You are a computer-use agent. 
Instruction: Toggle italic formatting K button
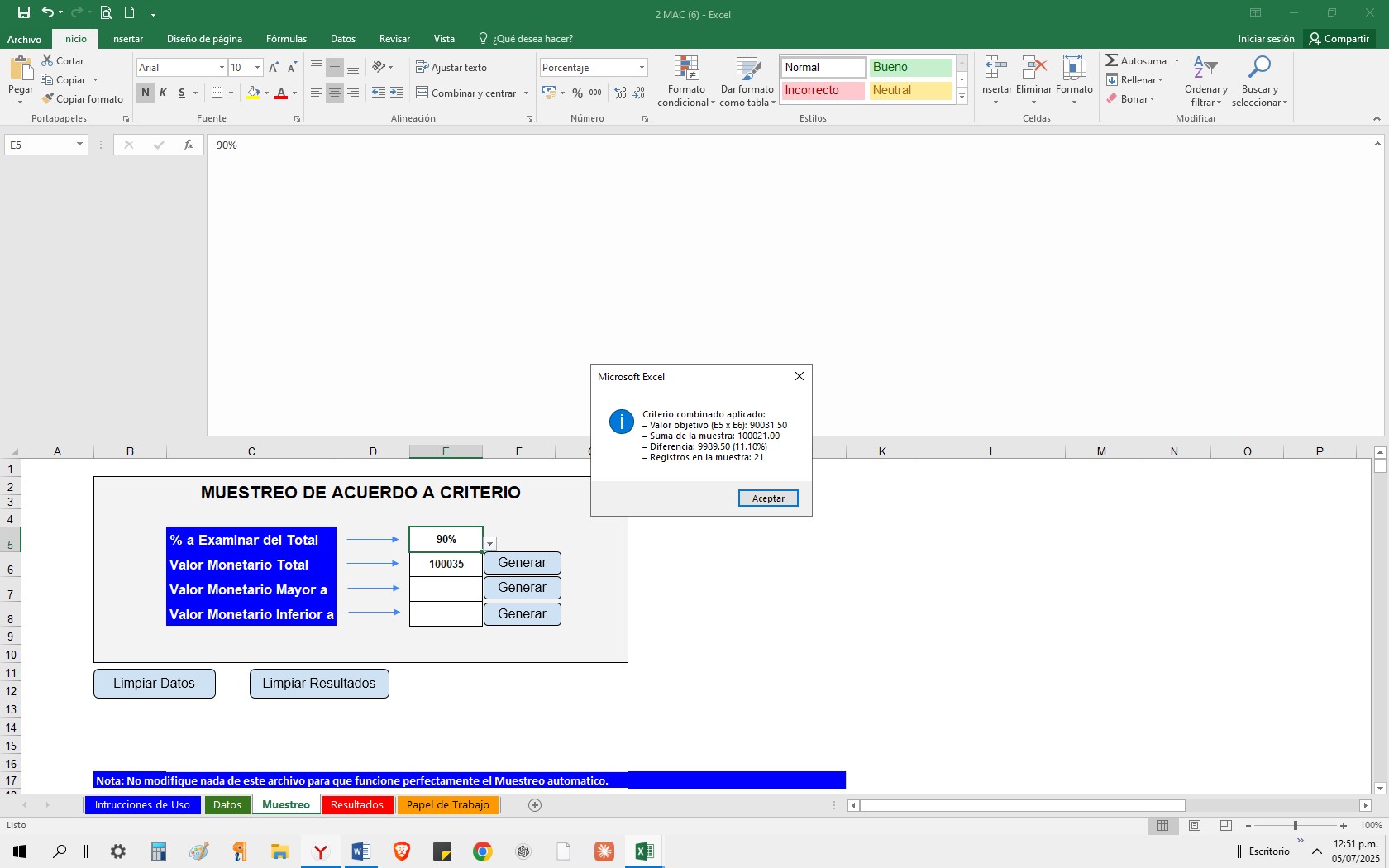pos(164,93)
